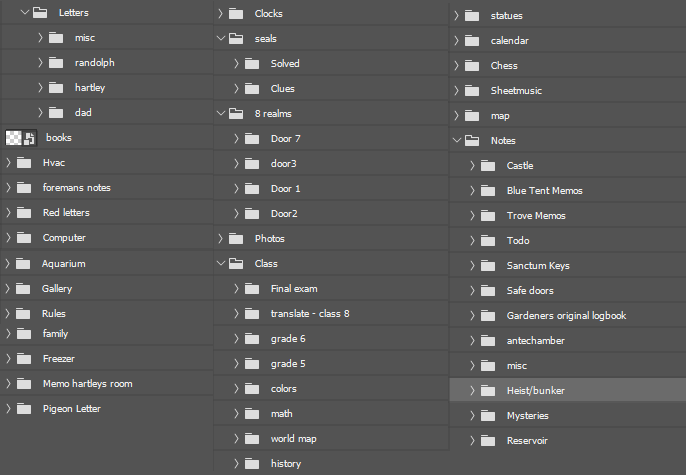The width and height of the screenshot is (686, 475).
Task: Click the Freezer group folder icon
Action: click(24, 358)
